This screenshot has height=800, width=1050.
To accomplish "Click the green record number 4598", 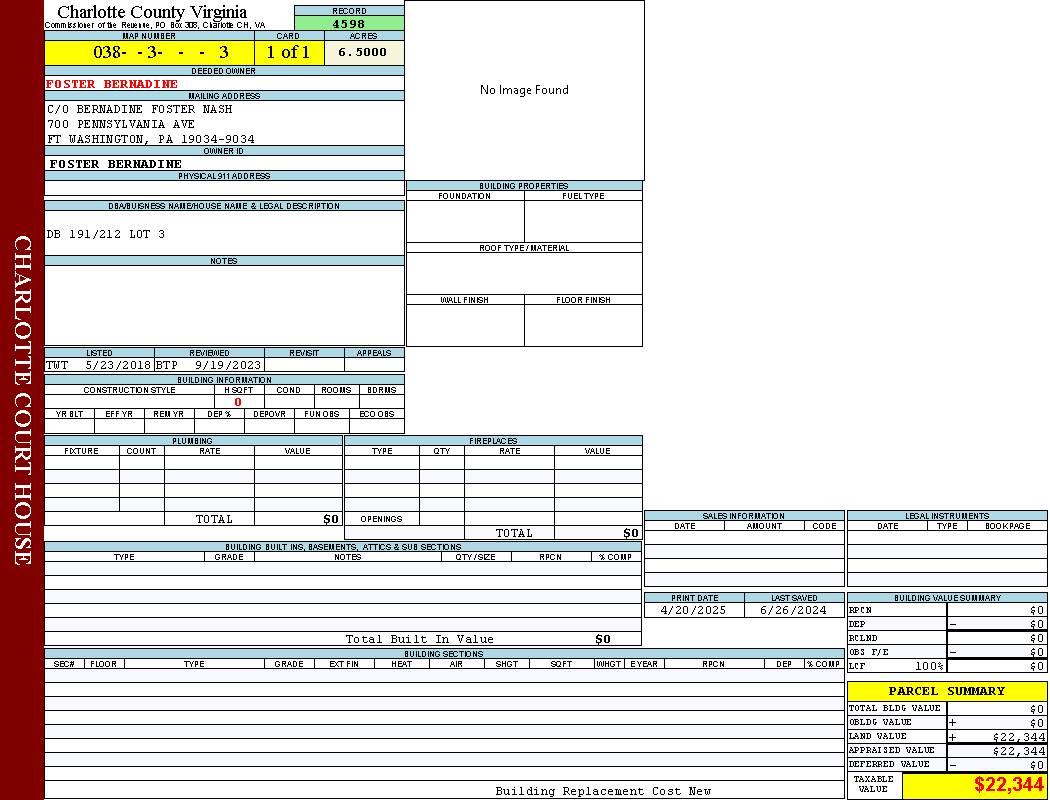I will pos(349,24).
